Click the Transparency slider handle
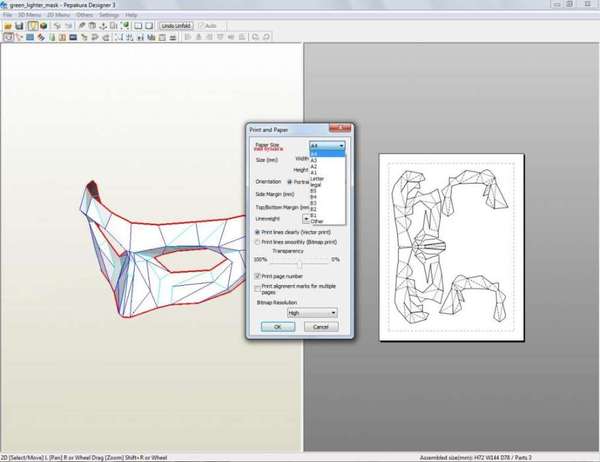This screenshot has width=600, height=462. (299, 264)
